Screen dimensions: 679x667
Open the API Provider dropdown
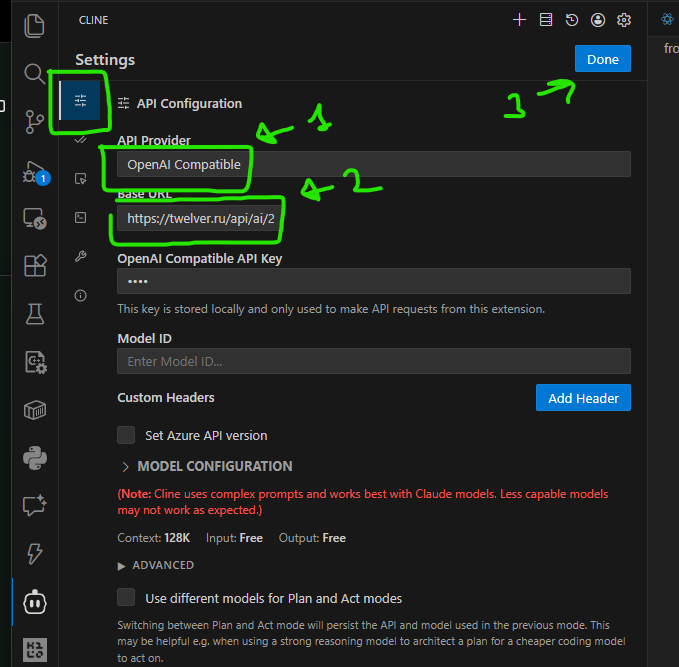pos(373,164)
